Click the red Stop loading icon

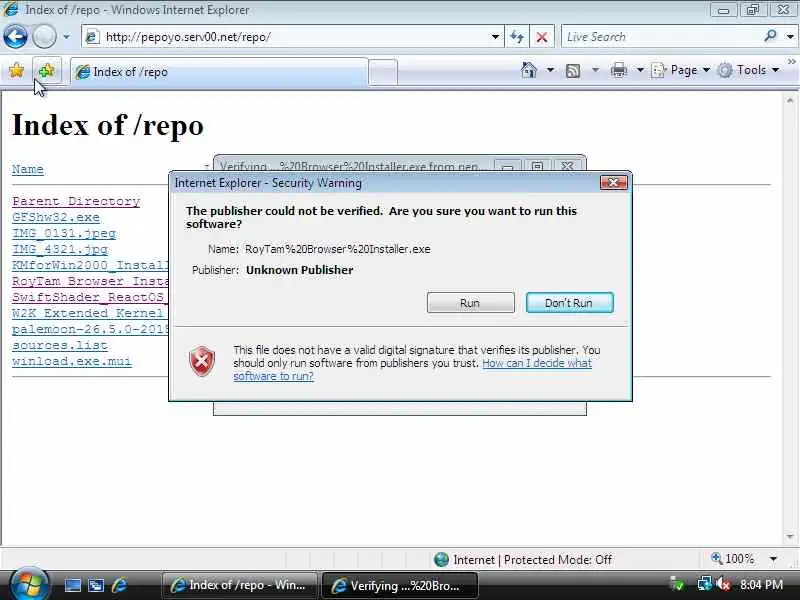tap(542, 37)
